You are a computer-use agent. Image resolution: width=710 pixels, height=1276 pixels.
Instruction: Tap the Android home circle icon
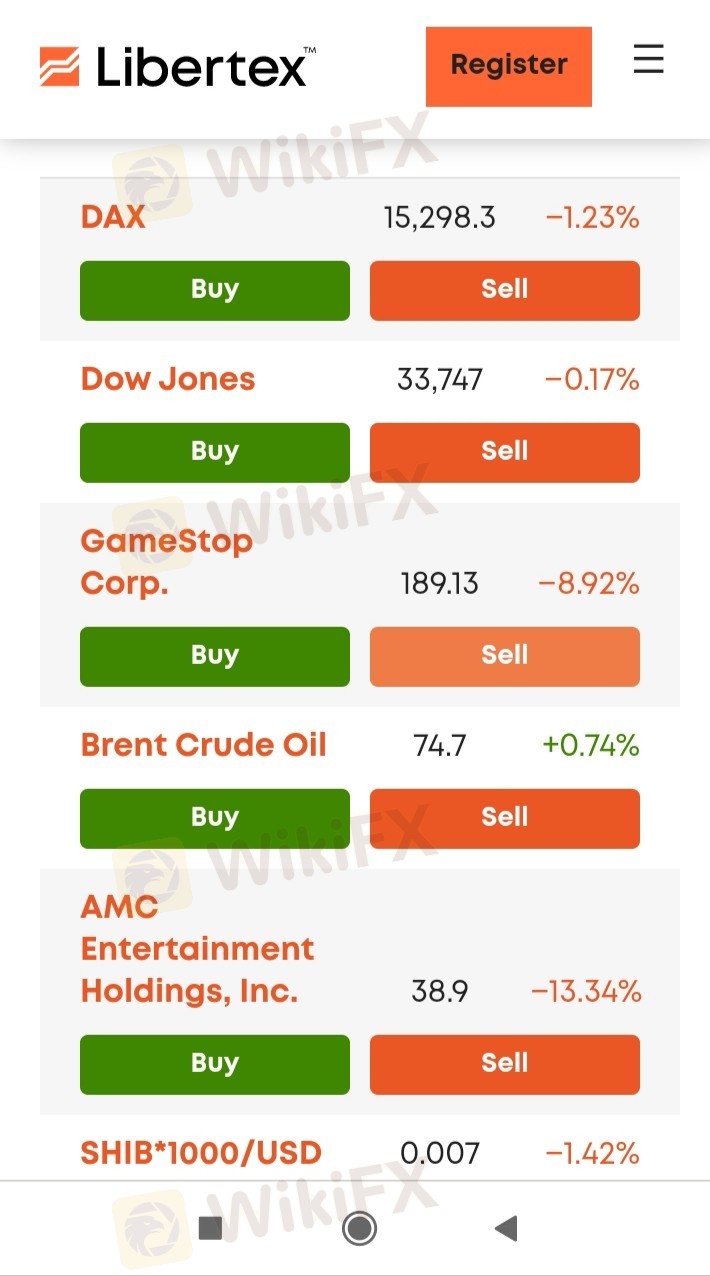pos(359,1228)
